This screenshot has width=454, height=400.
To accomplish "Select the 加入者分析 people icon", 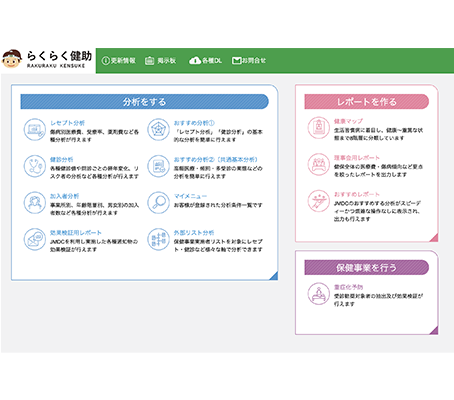I will (x=35, y=203).
